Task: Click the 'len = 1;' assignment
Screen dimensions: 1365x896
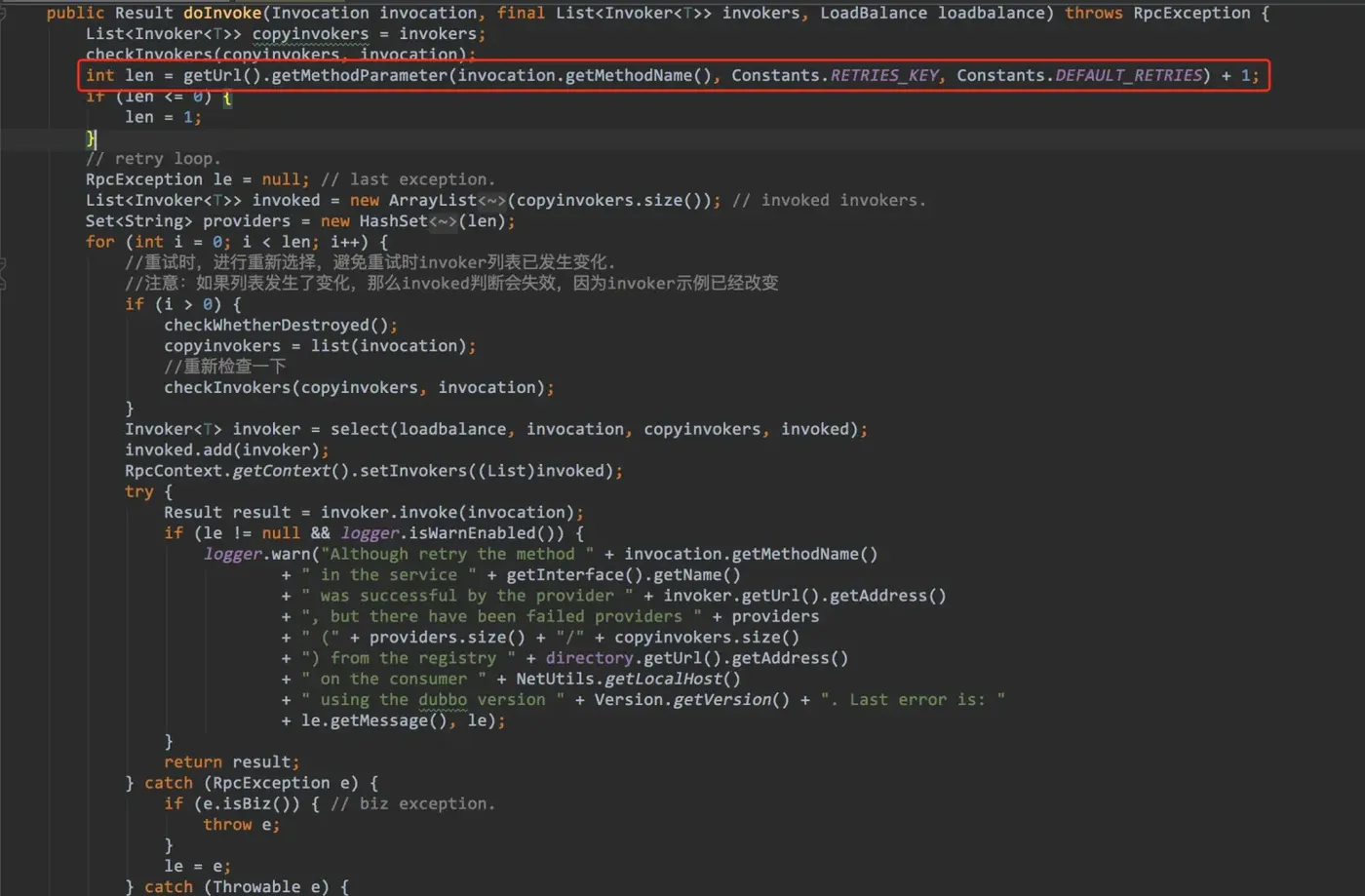Action: (163, 117)
